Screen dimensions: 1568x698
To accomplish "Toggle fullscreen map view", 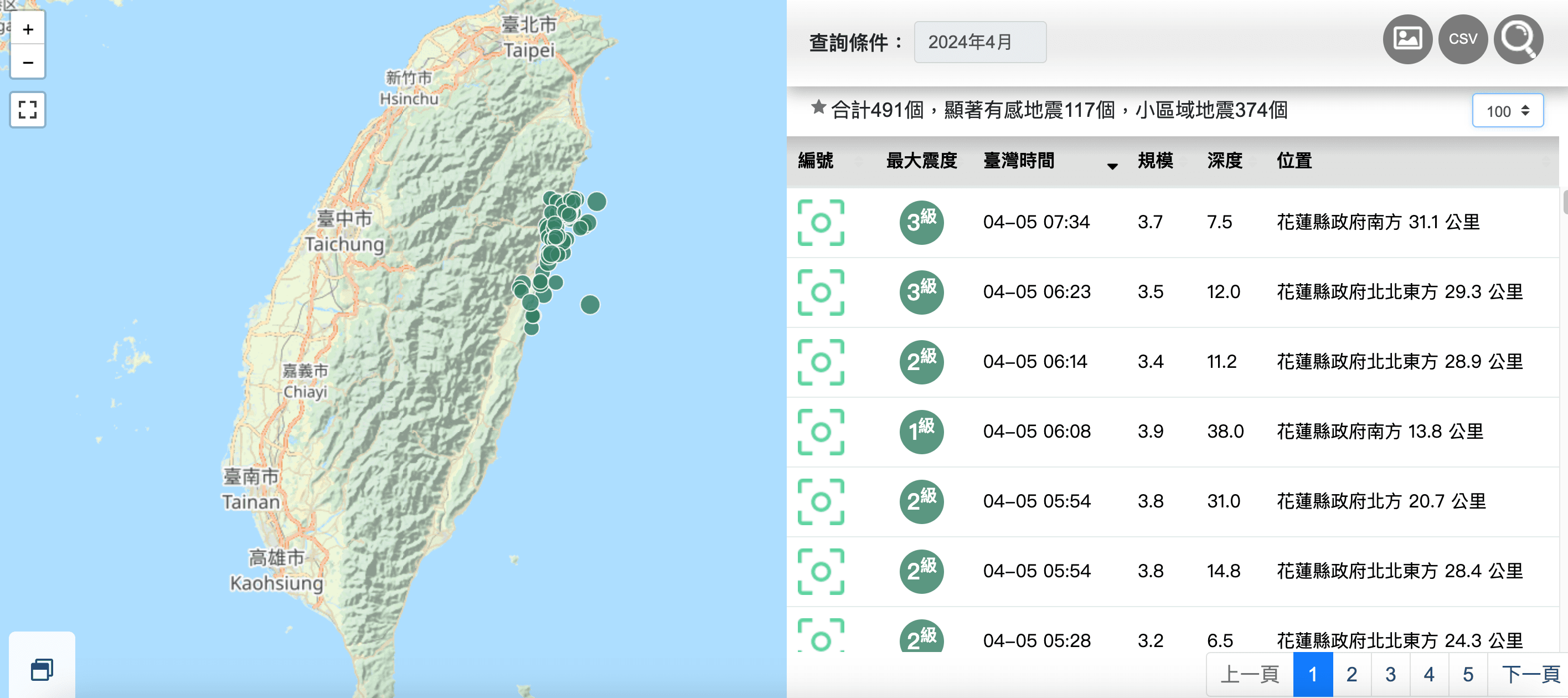I will pos(27,110).
